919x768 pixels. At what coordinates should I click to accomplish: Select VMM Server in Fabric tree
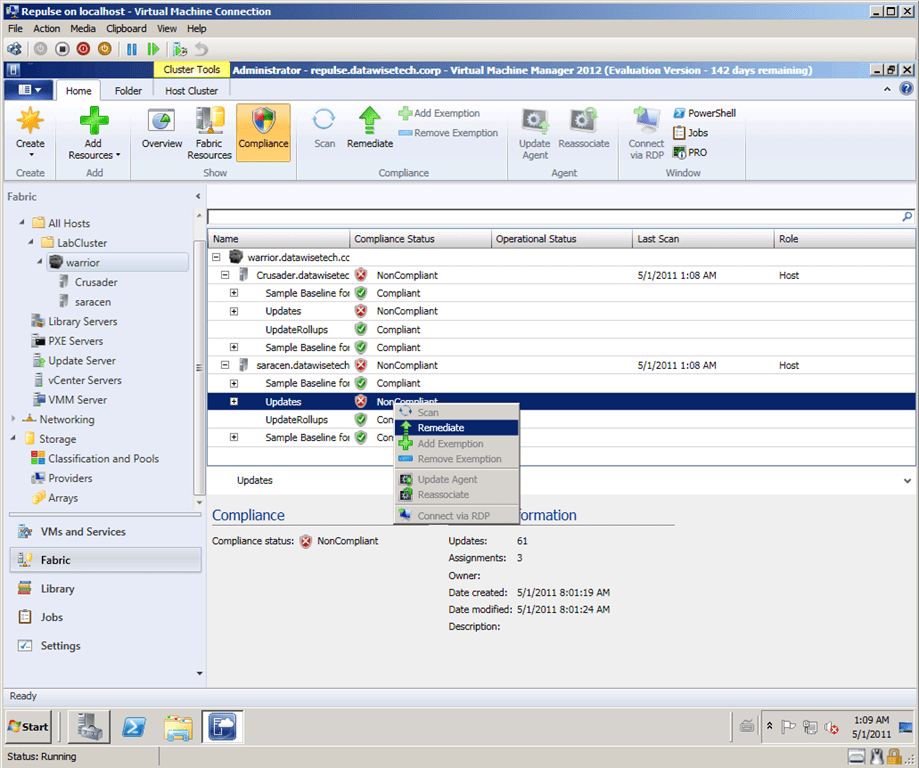[x=77, y=400]
